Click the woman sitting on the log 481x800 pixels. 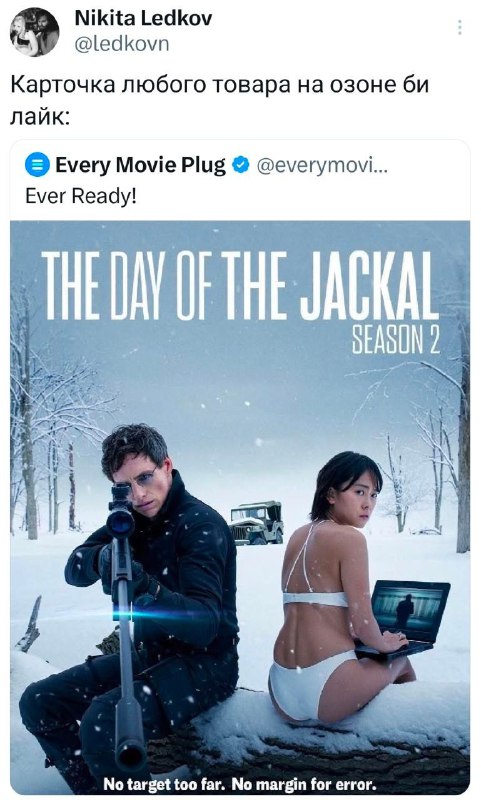[x=337, y=587]
